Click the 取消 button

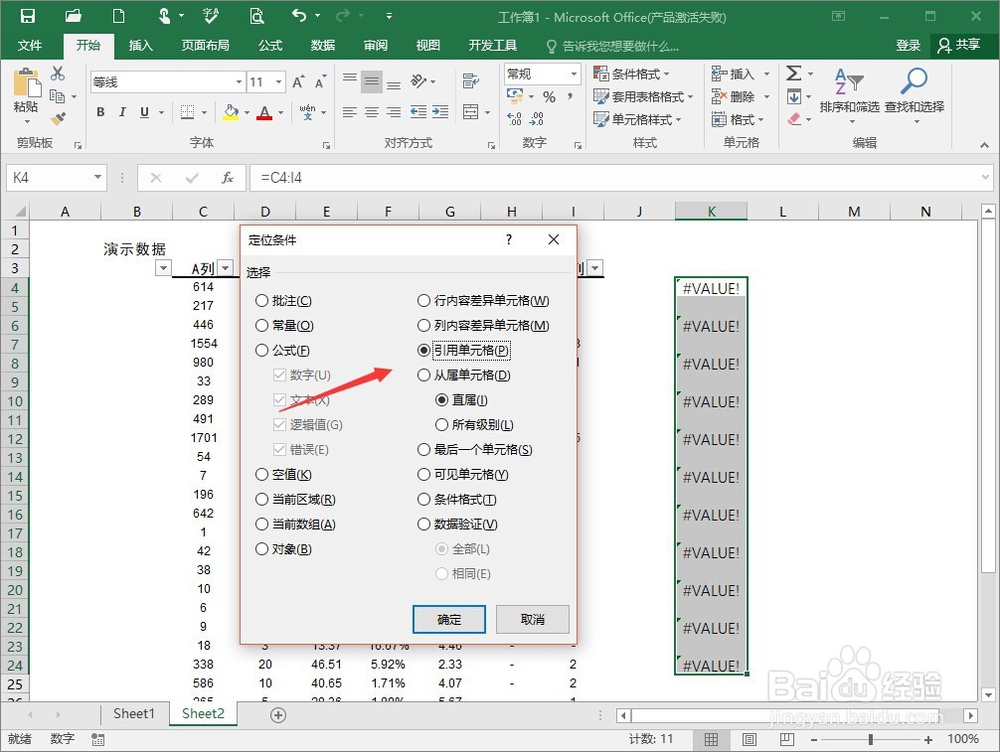[x=532, y=619]
